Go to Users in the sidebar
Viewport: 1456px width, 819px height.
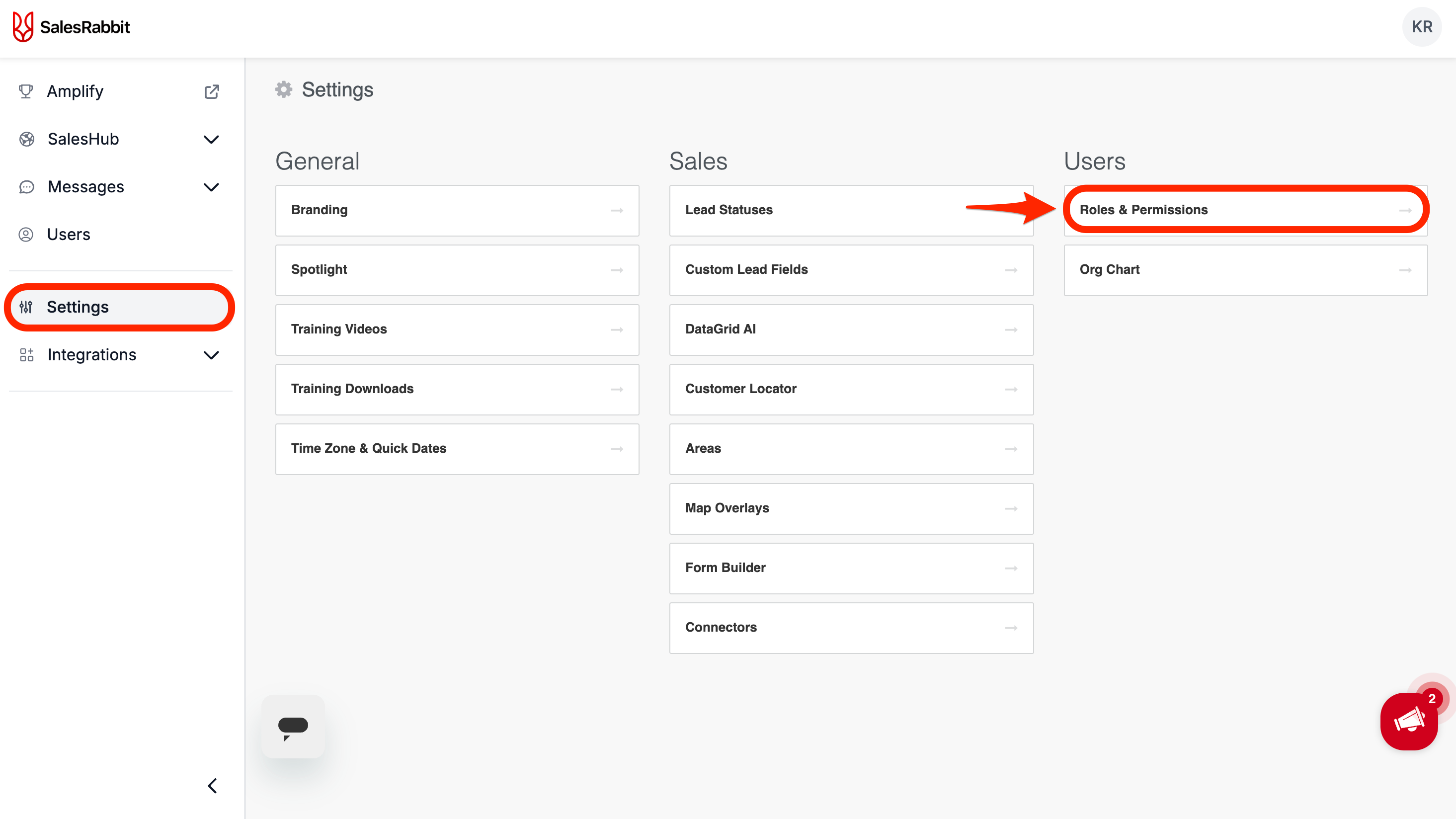coord(69,235)
